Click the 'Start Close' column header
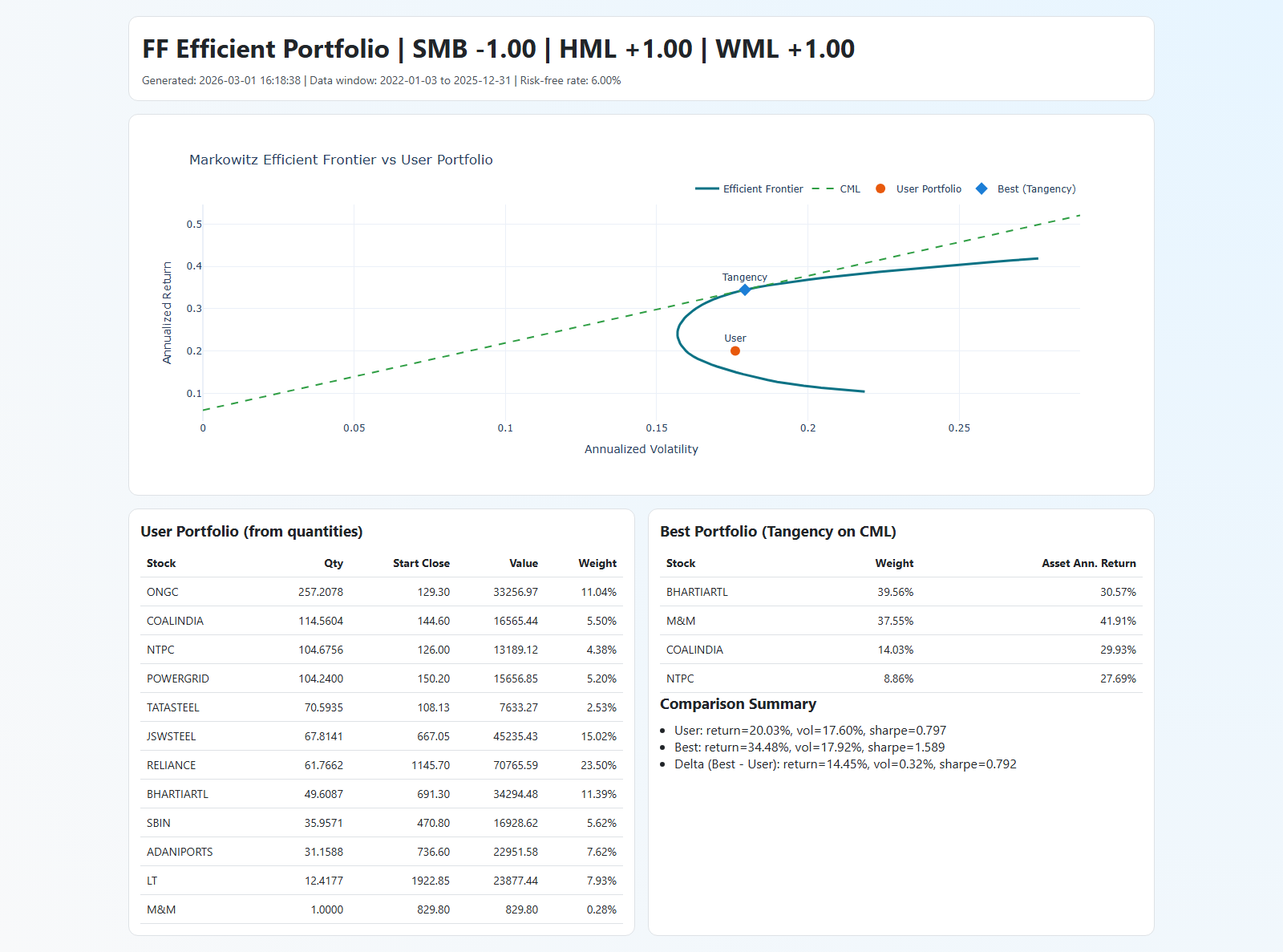 421,563
